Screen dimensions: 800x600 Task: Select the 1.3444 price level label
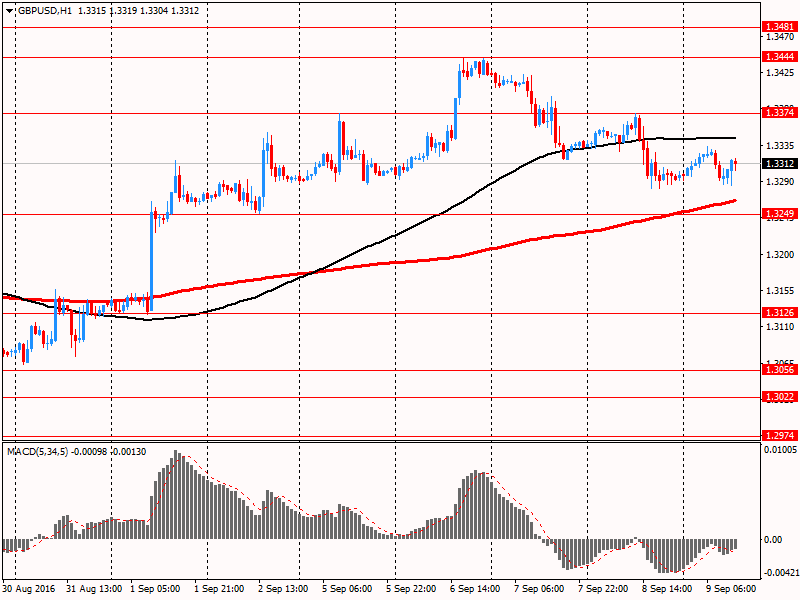pyautogui.click(x=780, y=57)
